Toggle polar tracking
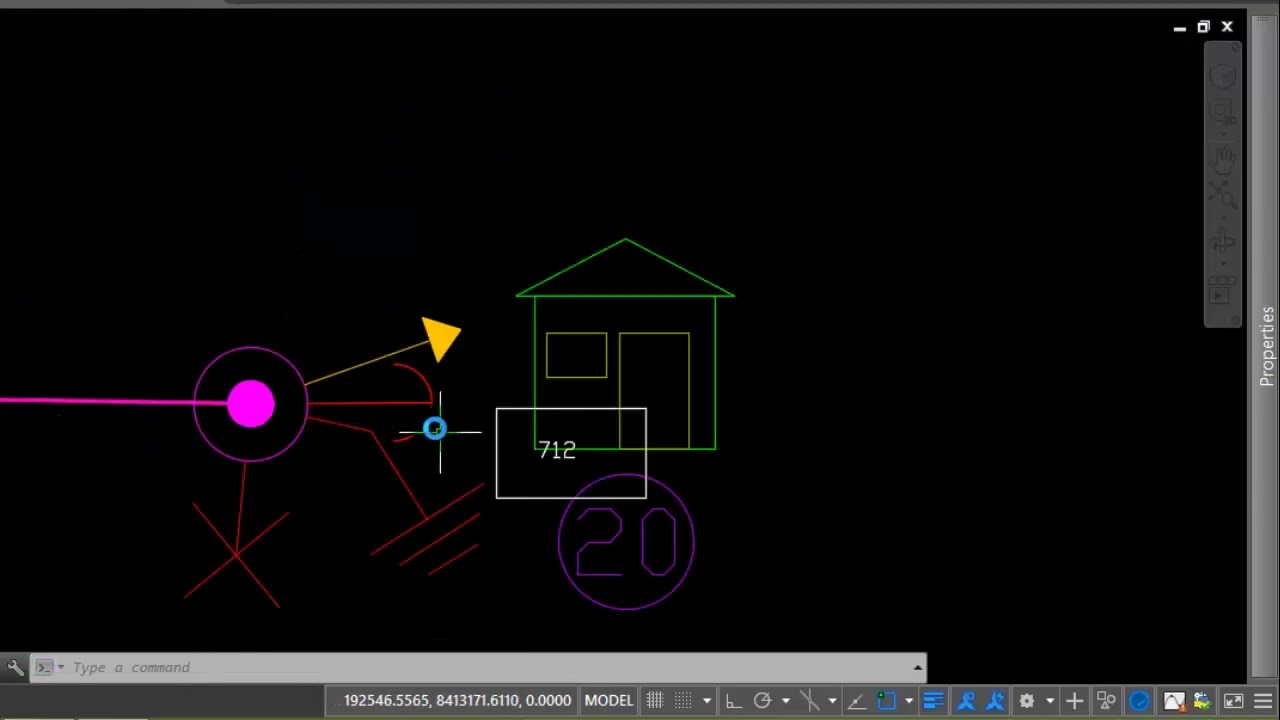This screenshot has height=720, width=1280. coord(762,701)
